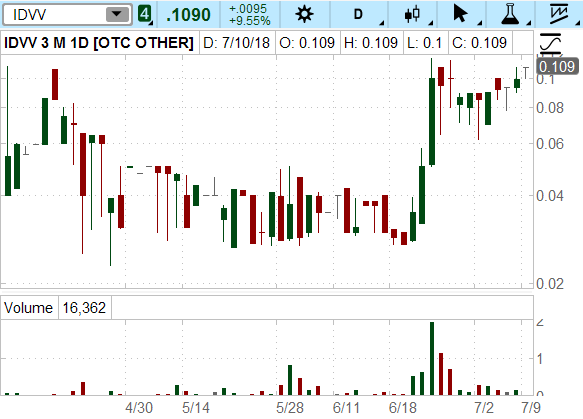This screenshot has width=583, height=419.
Task: Click the H: 0.109 high value
Action: 371,43
